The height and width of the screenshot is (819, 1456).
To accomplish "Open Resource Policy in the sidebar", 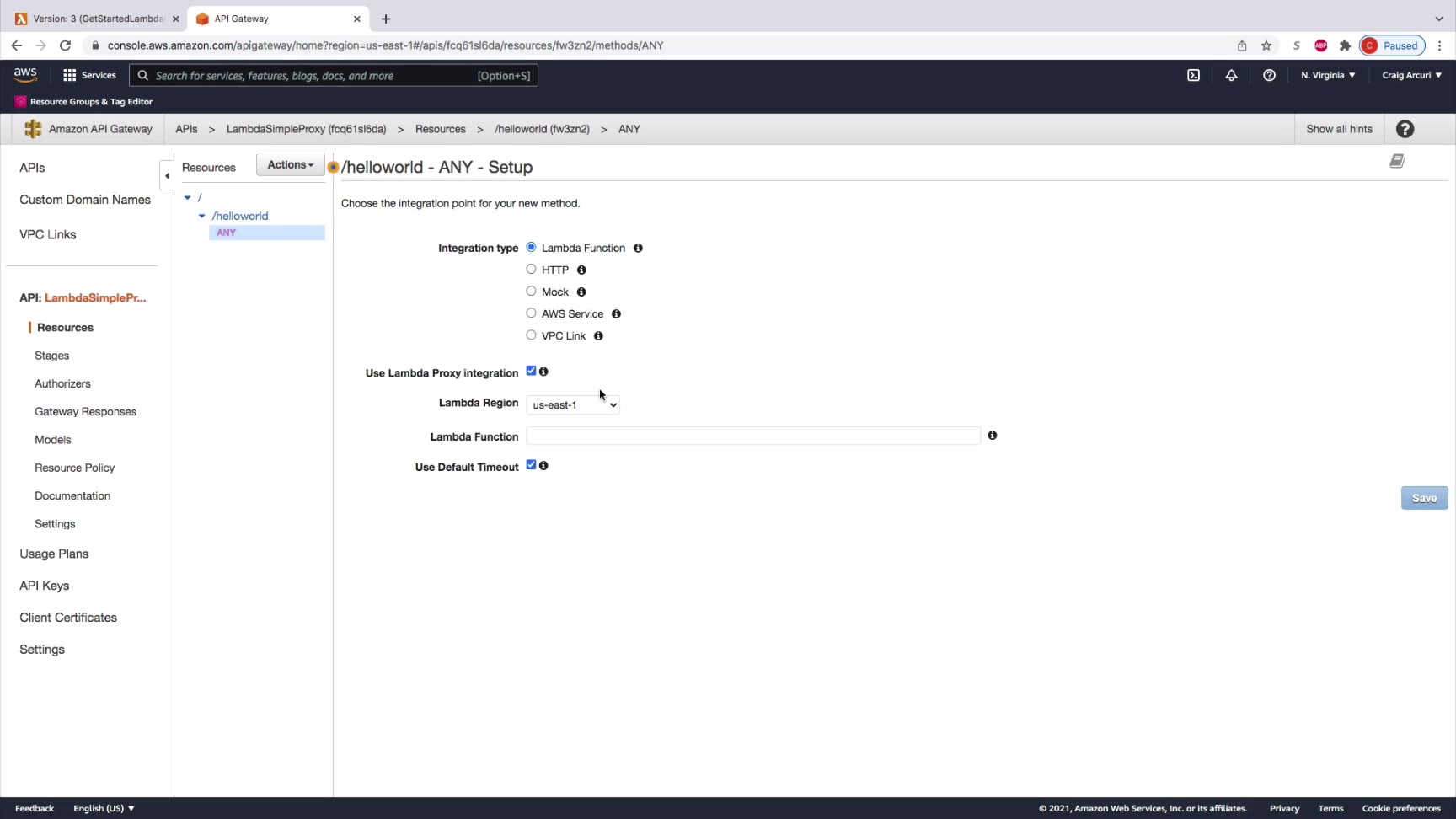I will [74, 468].
